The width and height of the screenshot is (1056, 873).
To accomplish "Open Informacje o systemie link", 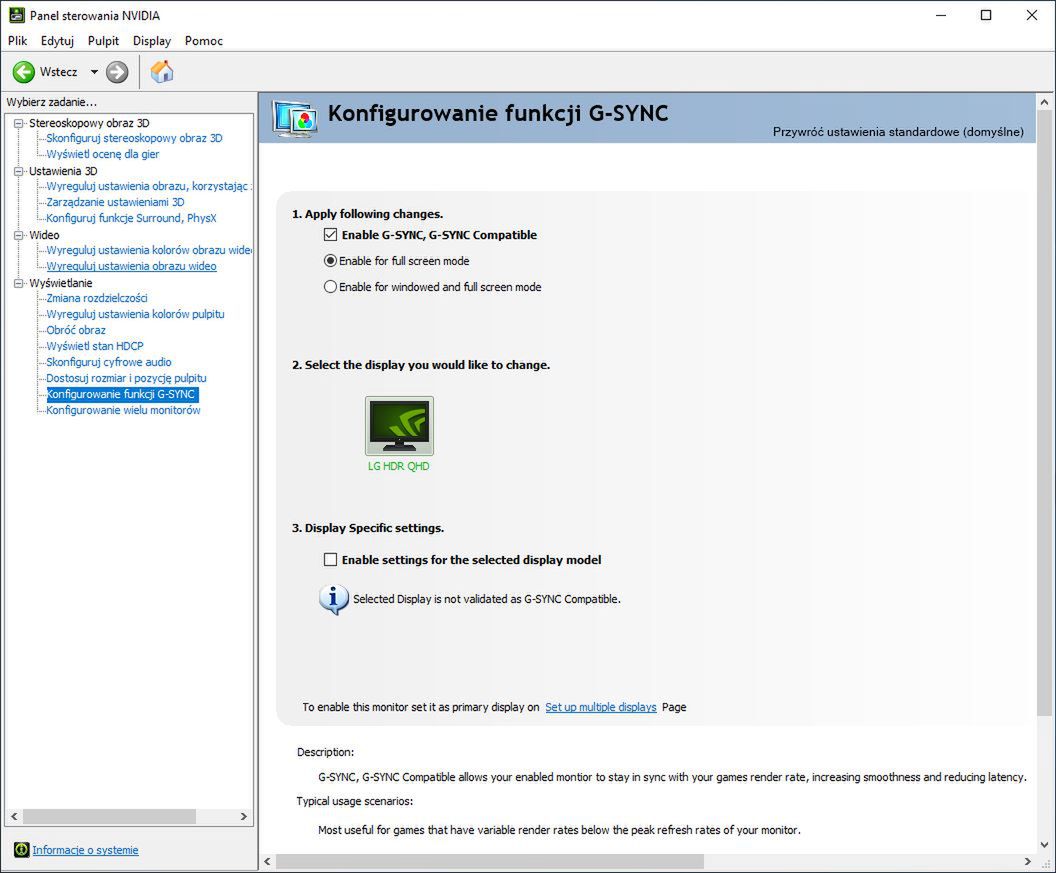I will point(86,850).
